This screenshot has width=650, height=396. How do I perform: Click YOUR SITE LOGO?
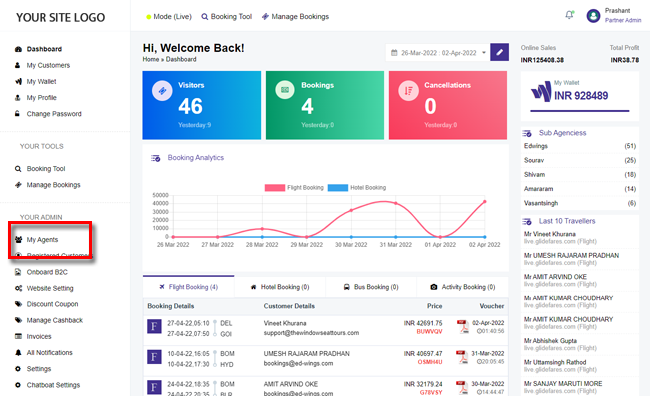coord(61,17)
